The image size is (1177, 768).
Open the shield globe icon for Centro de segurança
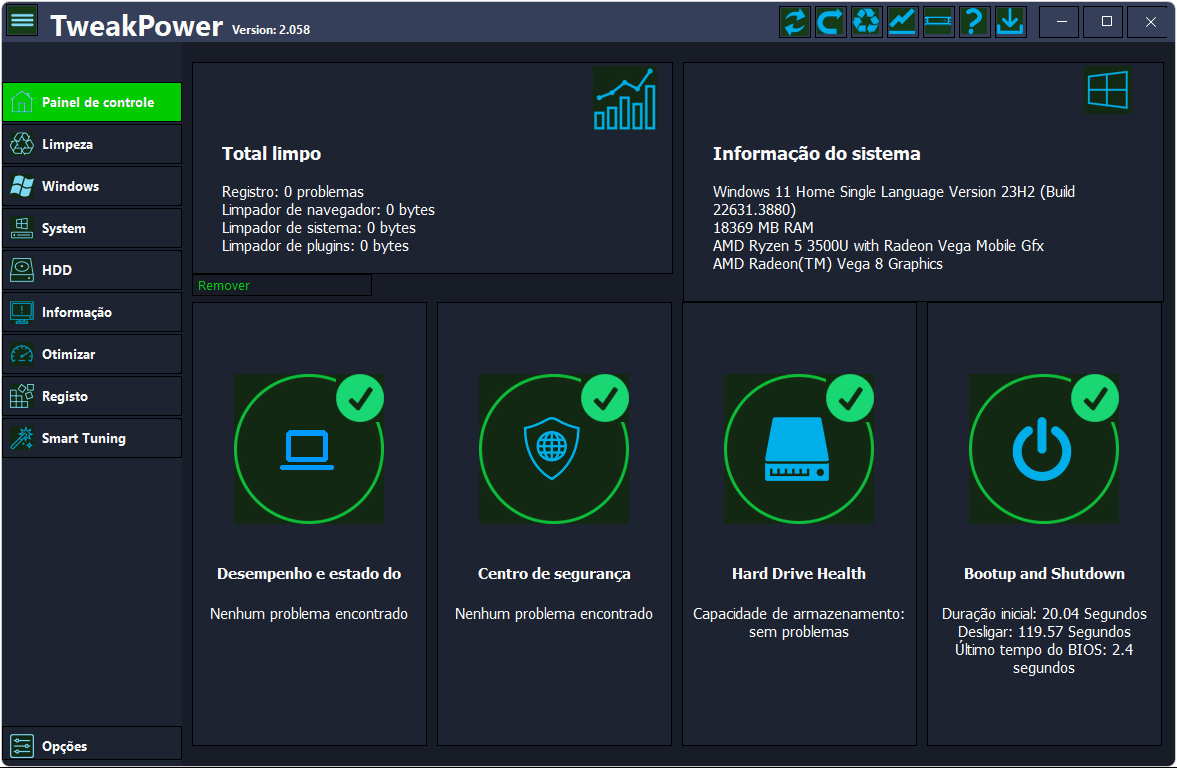[554, 449]
